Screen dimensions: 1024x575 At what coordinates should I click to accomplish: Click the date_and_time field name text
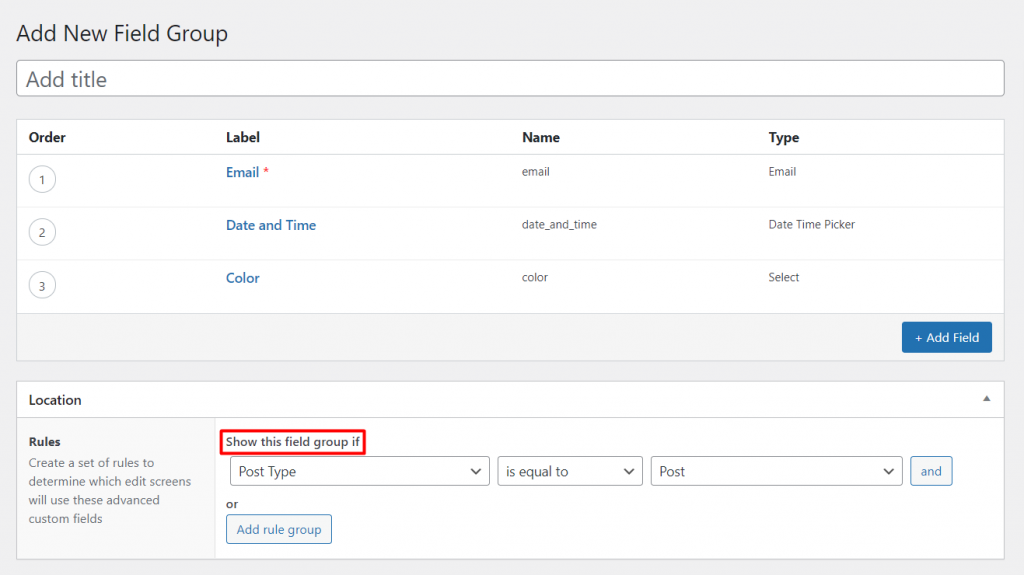click(x=559, y=225)
